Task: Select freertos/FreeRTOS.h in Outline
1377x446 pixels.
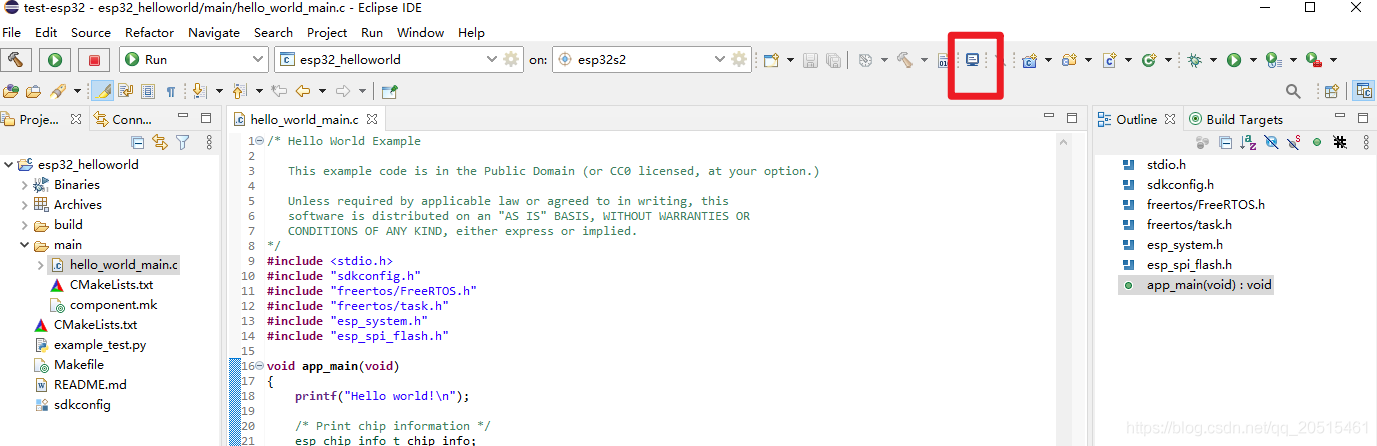Action: point(1205,204)
